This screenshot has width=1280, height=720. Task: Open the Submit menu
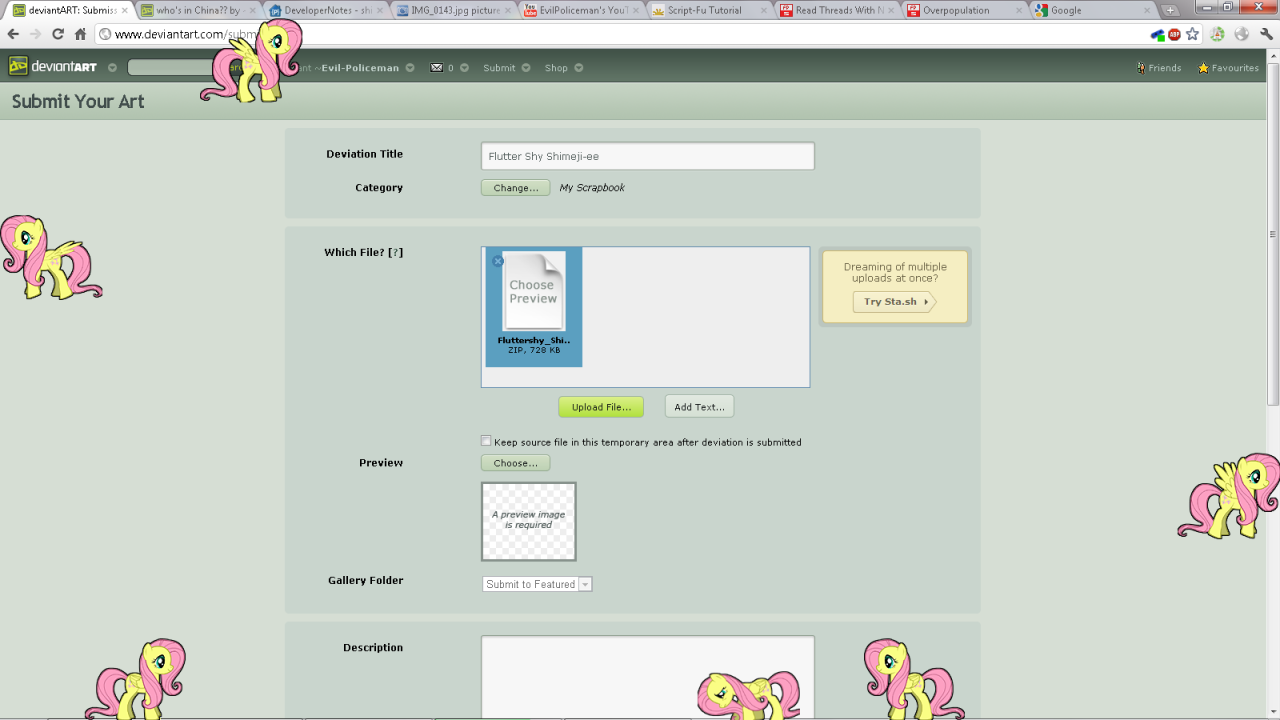[499, 68]
